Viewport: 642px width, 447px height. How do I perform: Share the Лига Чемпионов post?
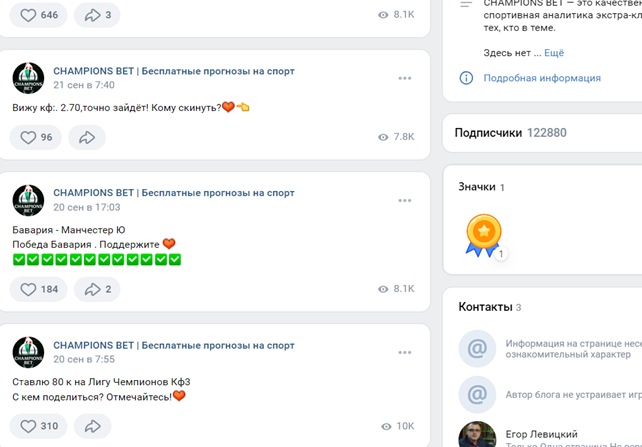(x=92, y=426)
